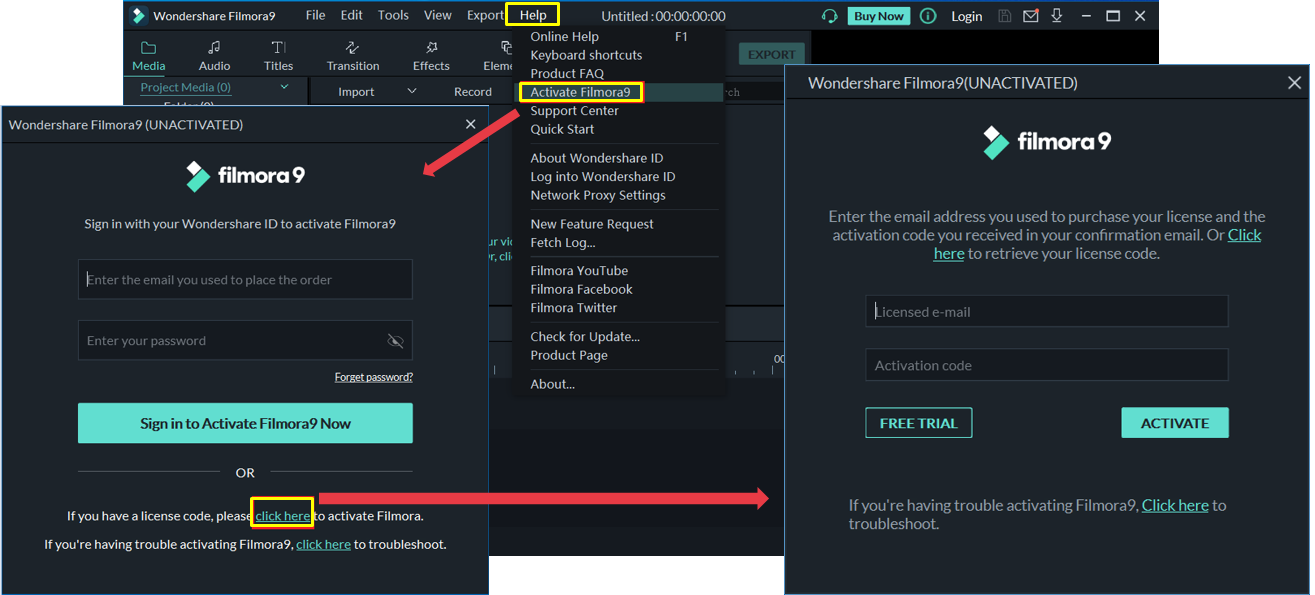Viewport: 1315px width, 595px height.
Task: Open the mail envelope icon in title bar
Action: click(x=1031, y=16)
